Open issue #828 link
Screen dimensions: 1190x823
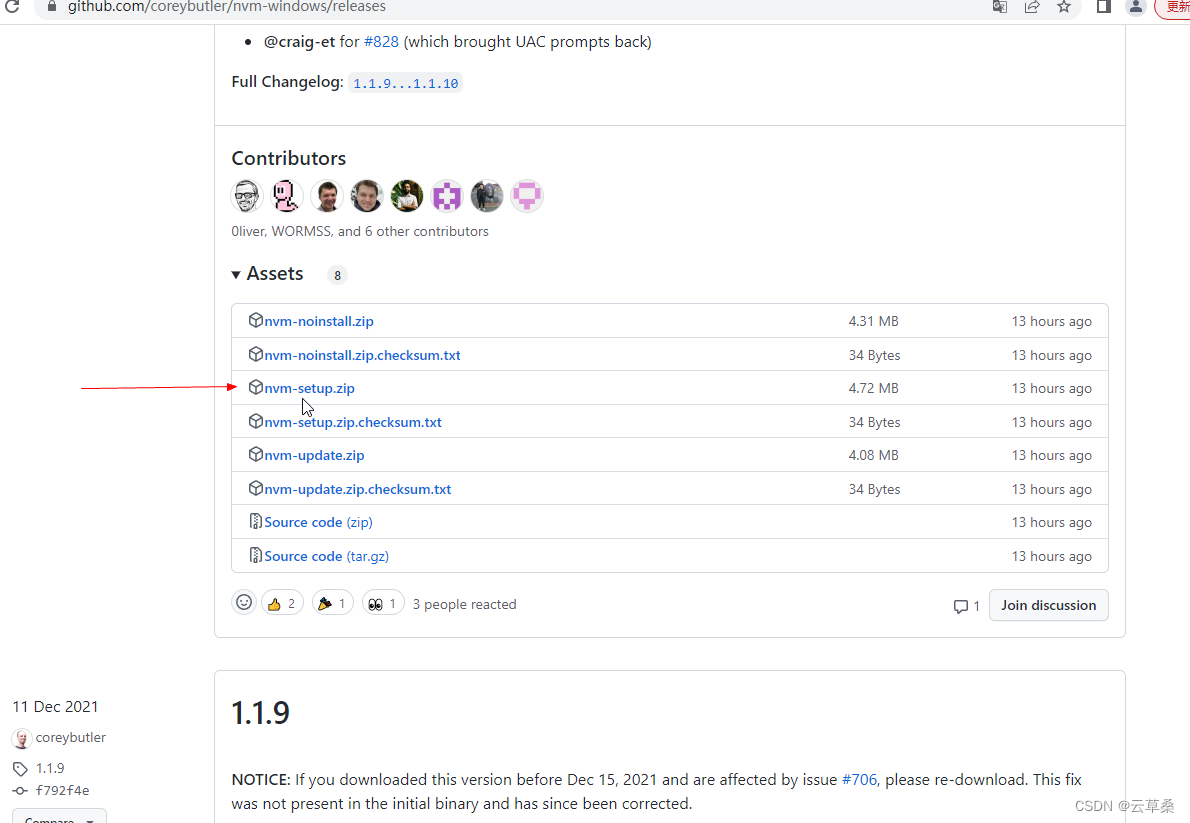381,42
